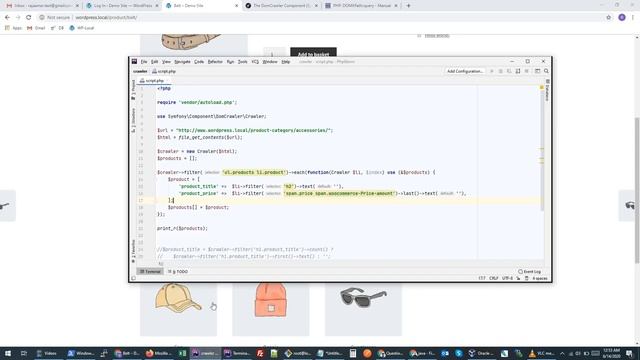Open the Help menu in PhpStorm

(286, 62)
